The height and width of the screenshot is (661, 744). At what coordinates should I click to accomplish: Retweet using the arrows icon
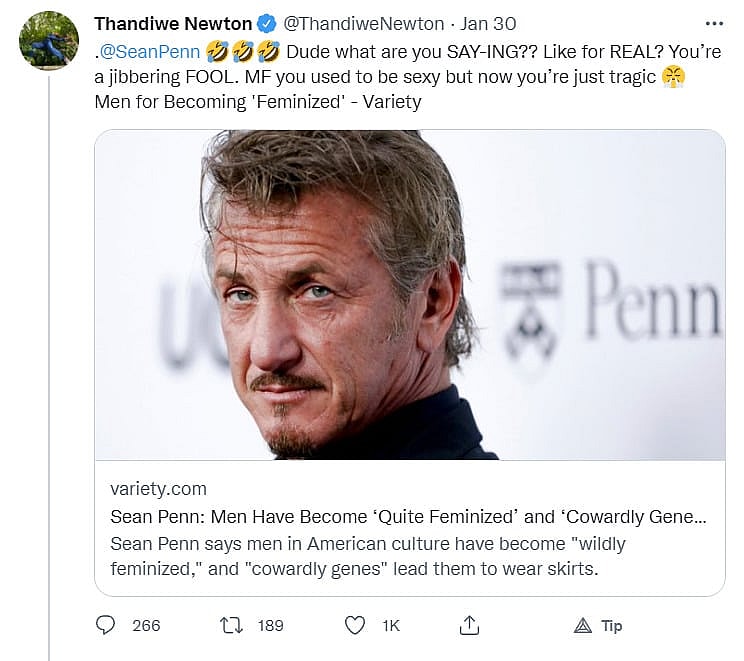[x=231, y=625]
